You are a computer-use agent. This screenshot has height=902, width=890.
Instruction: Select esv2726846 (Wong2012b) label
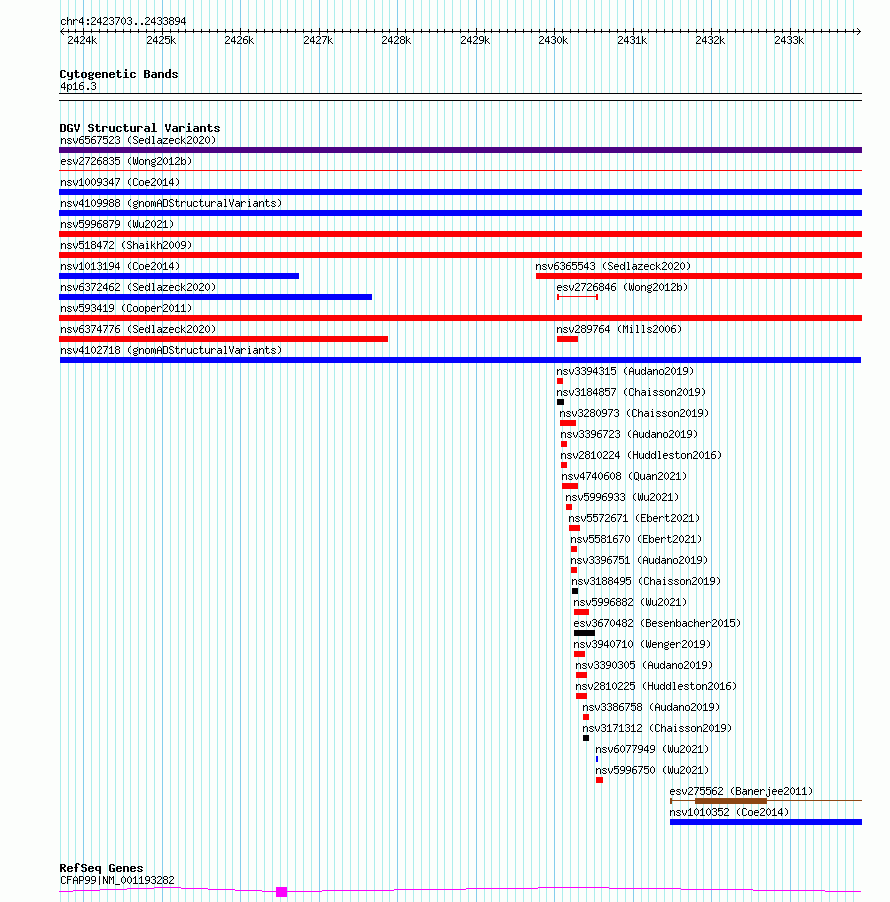point(622,288)
